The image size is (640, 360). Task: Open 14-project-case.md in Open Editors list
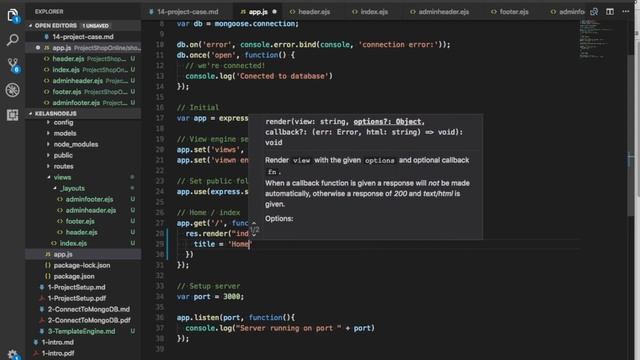83,37
